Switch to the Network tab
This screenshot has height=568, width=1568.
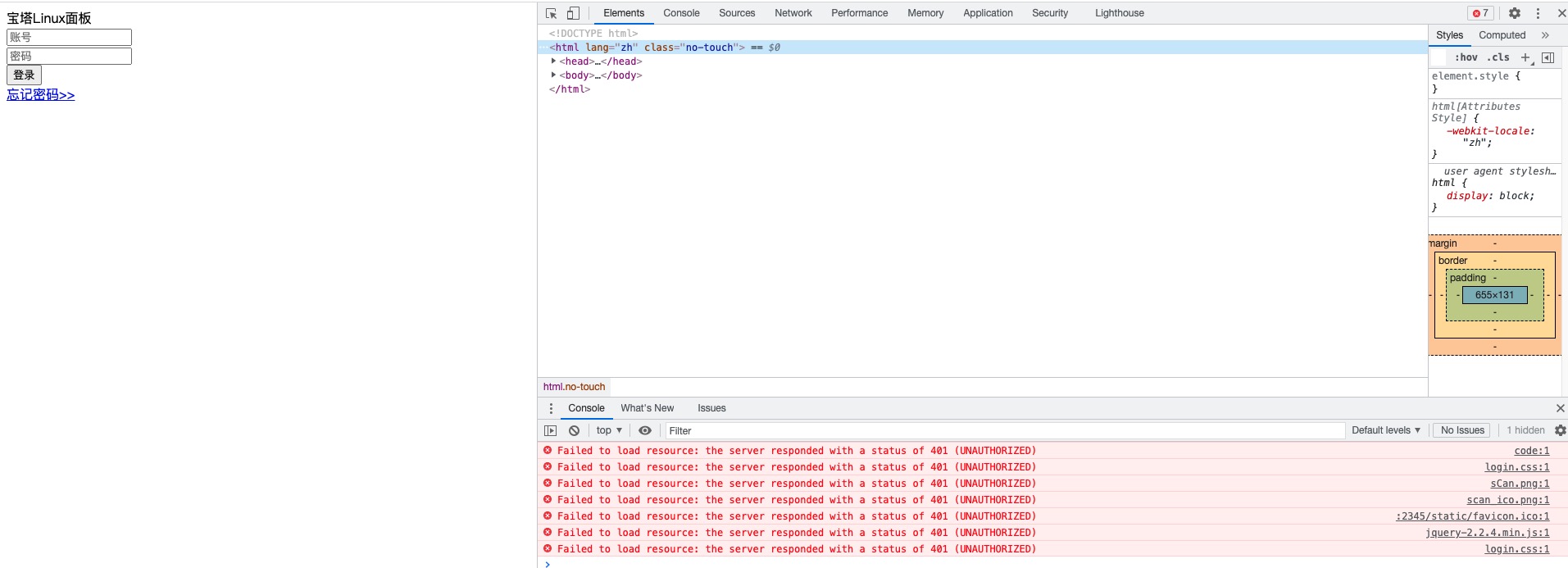click(793, 13)
